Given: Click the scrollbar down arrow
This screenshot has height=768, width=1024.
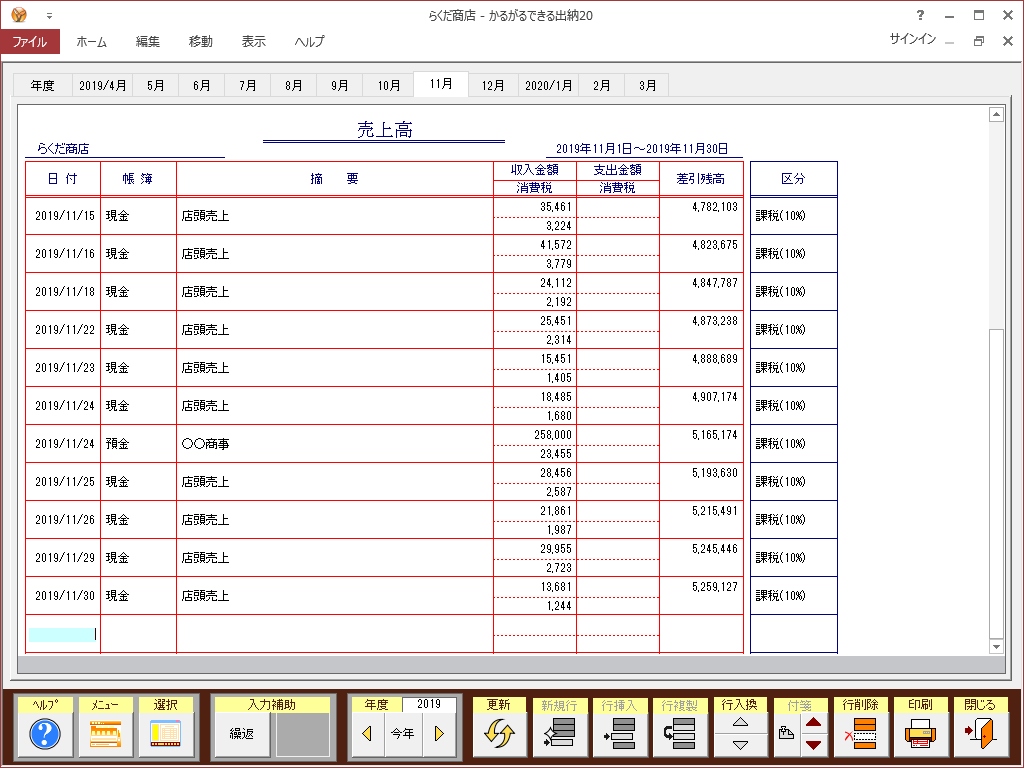Looking at the screenshot, I should pos(996,647).
